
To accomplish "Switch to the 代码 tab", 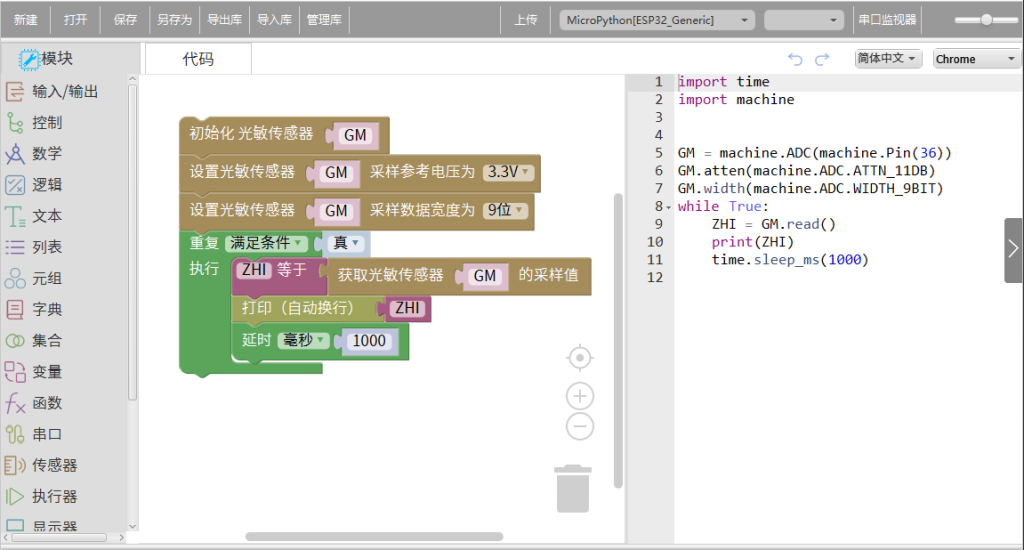I will (x=198, y=59).
